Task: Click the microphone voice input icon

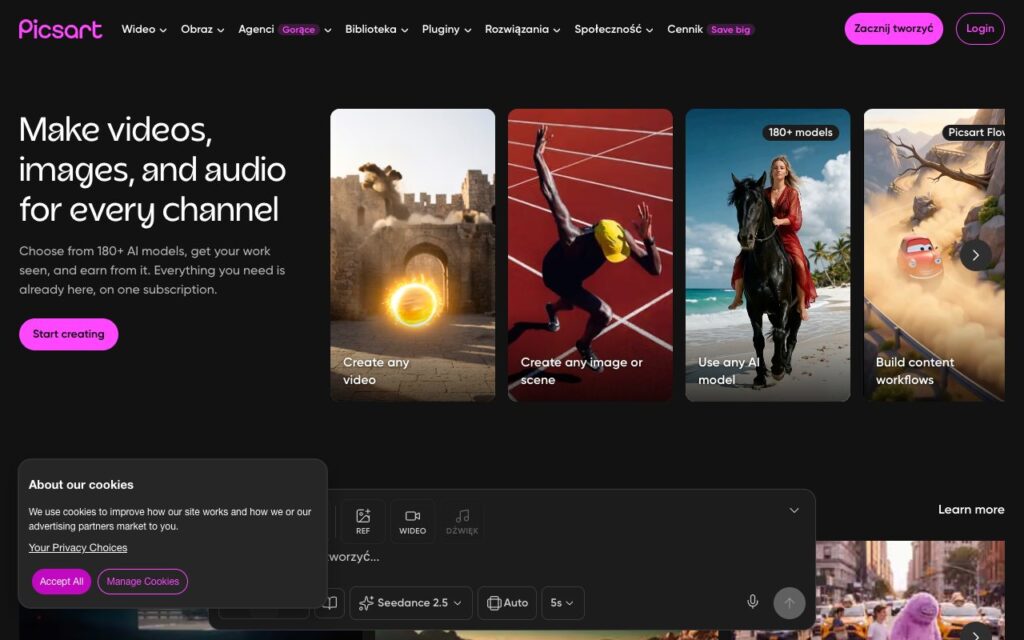Action: (752, 602)
